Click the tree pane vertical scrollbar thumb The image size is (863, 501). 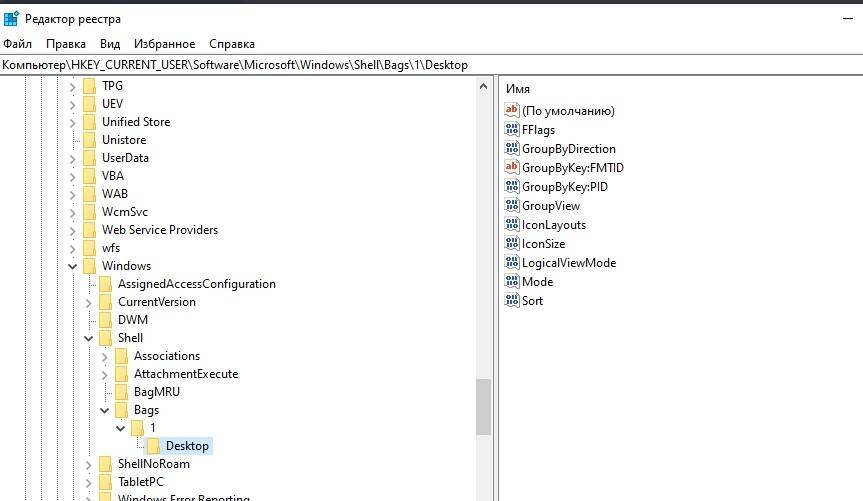click(x=484, y=406)
